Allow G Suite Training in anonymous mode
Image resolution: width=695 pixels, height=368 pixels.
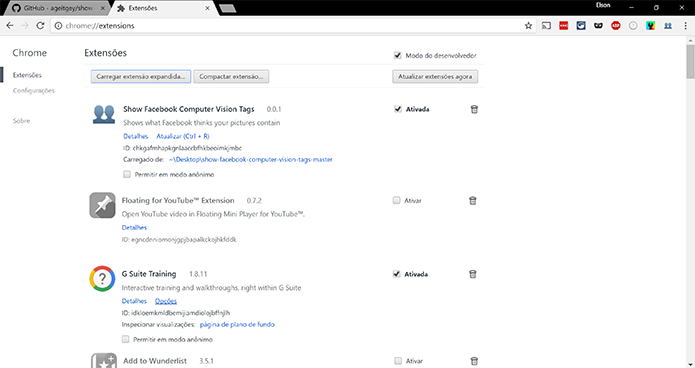125,339
